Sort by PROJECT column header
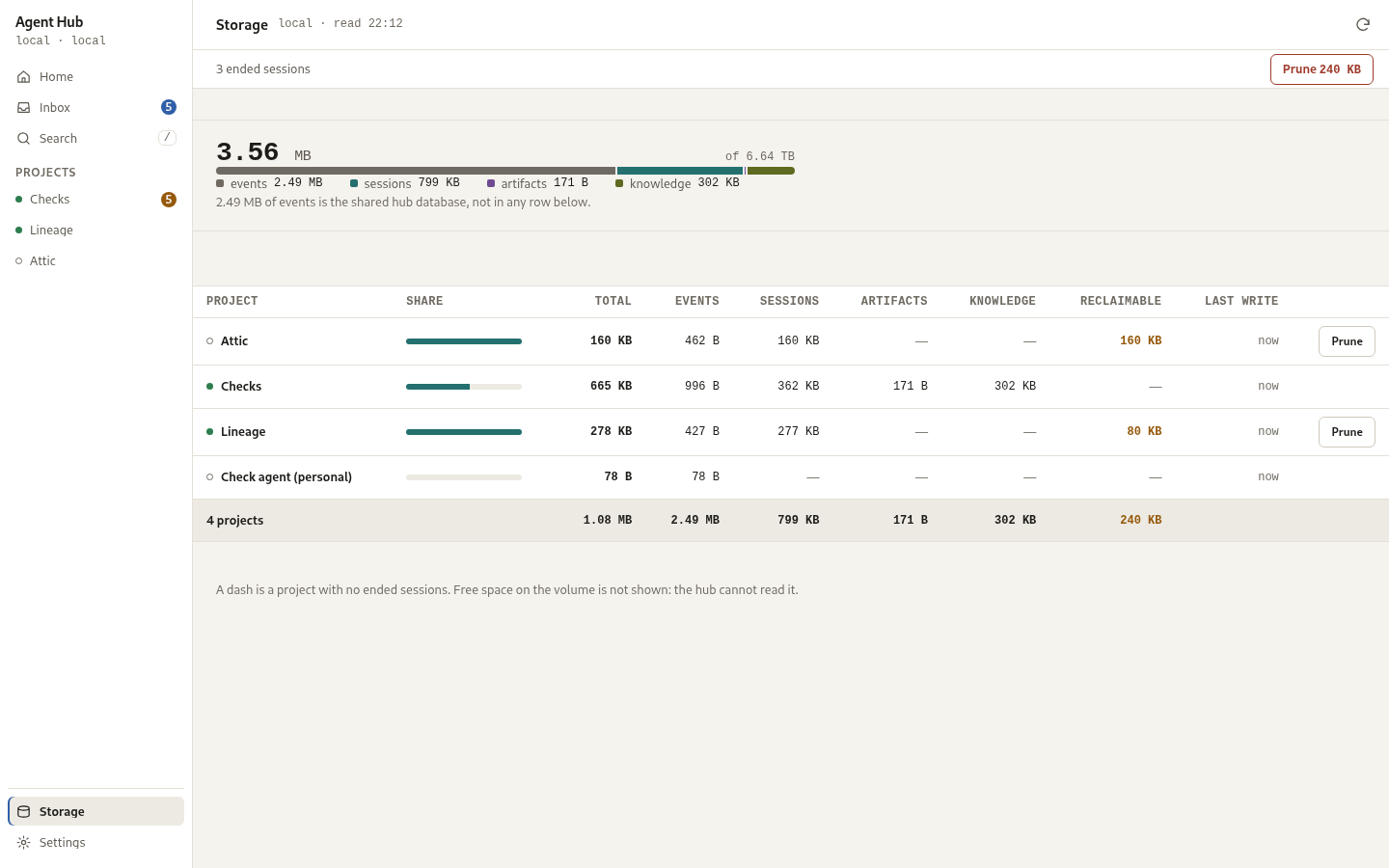The height and width of the screenshot is (868, 1389). pos(232,302)
